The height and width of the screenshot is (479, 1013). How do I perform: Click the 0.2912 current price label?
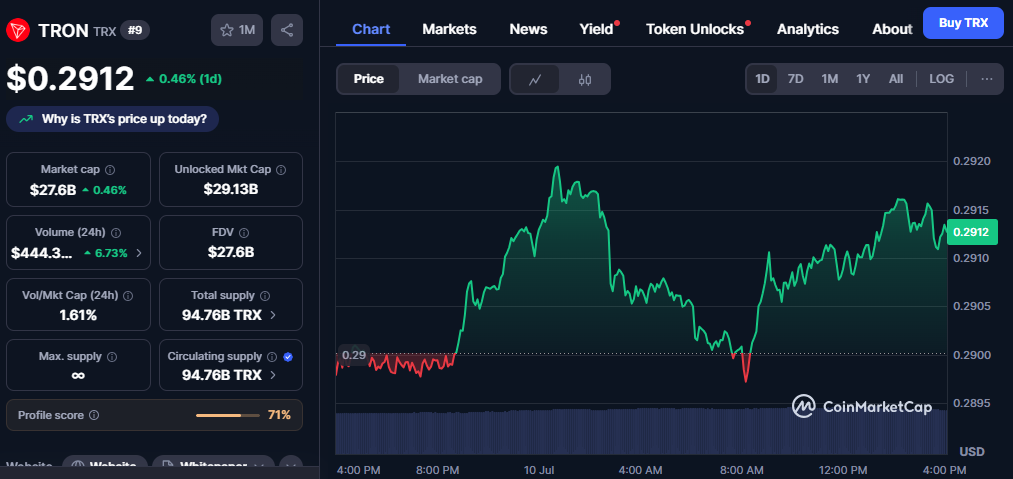(x=970, y=233)
